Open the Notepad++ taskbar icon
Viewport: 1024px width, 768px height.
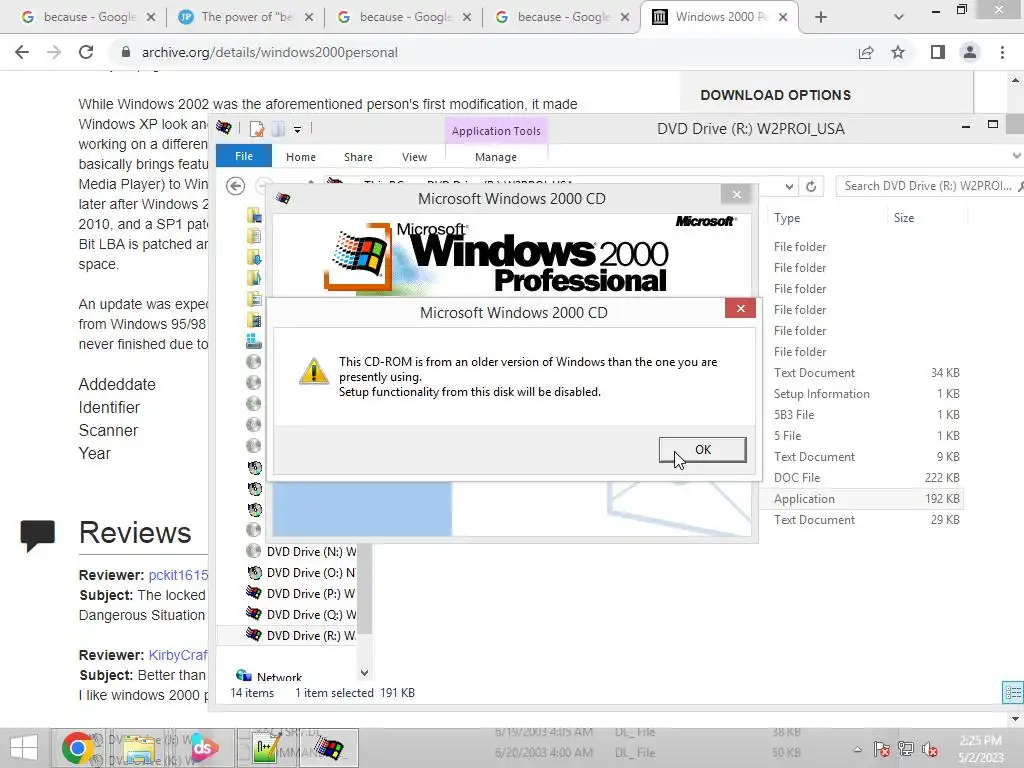coord(266,748)
